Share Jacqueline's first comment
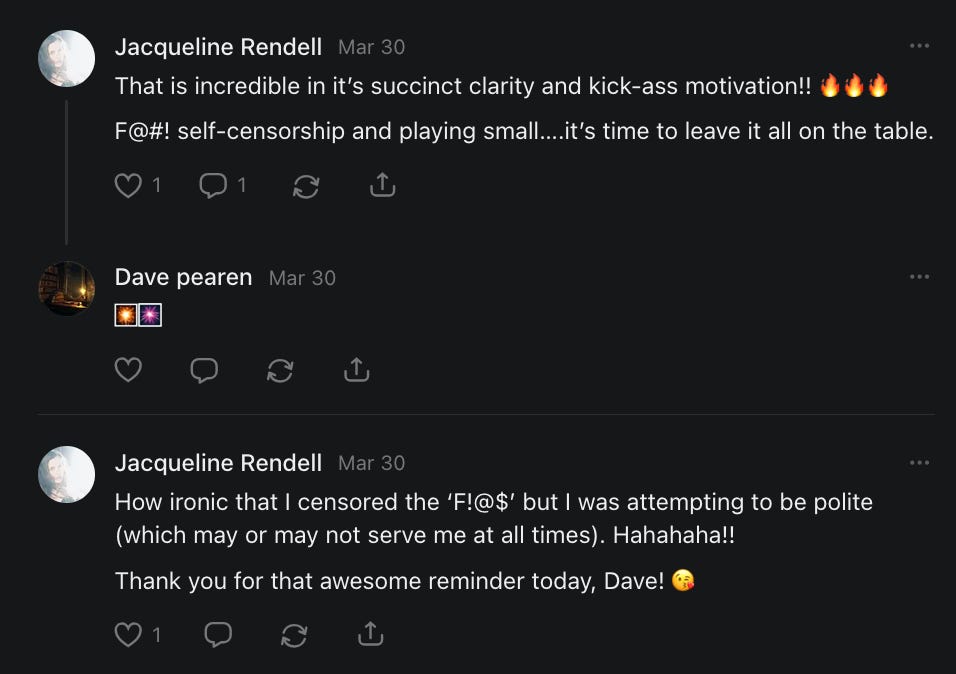This screenshot has height=674, width=956. (382, 185)
